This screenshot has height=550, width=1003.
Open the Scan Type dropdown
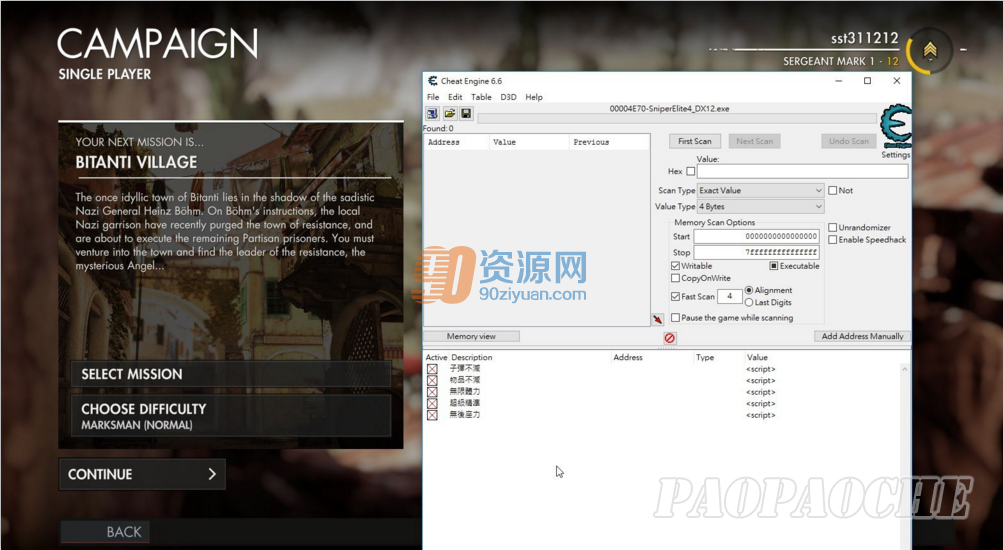pyautogui.click(x=761, y=191)
